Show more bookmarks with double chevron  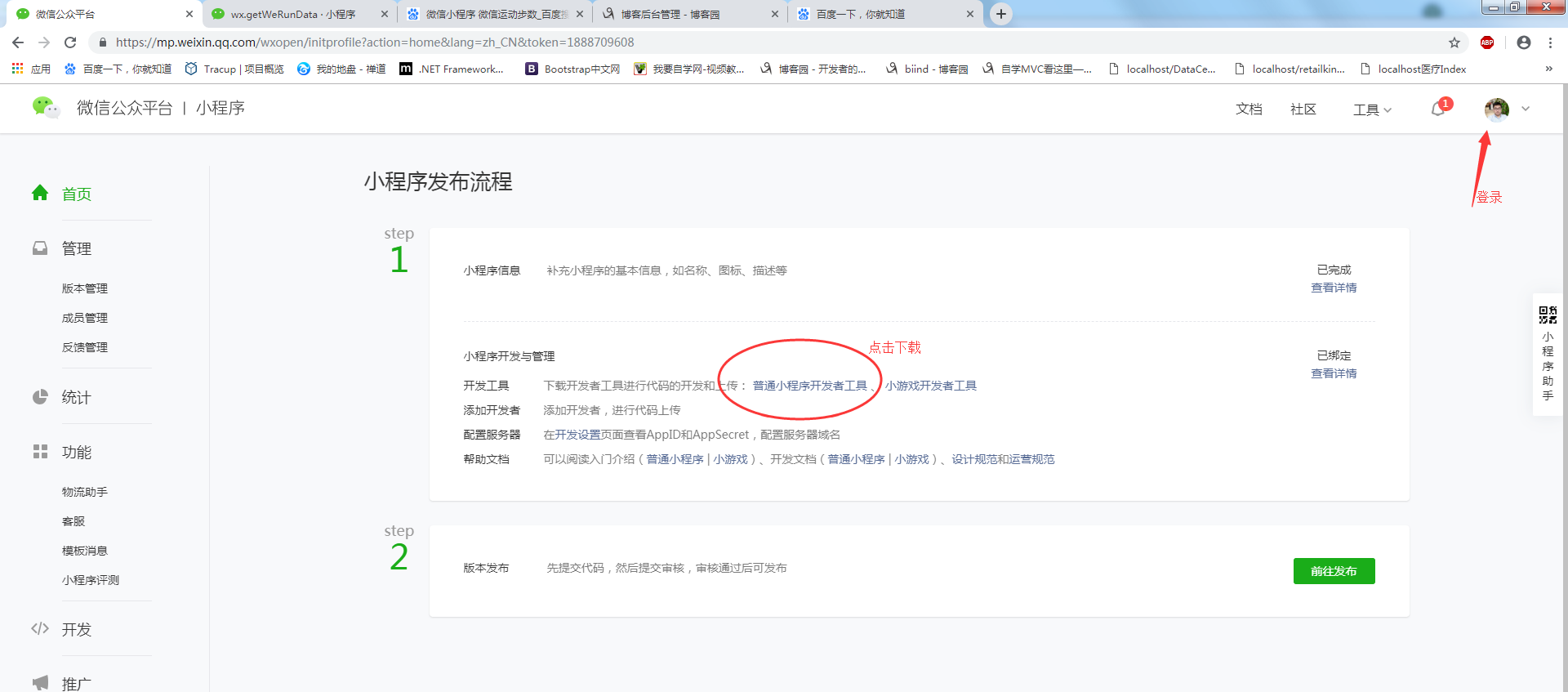1549,69
